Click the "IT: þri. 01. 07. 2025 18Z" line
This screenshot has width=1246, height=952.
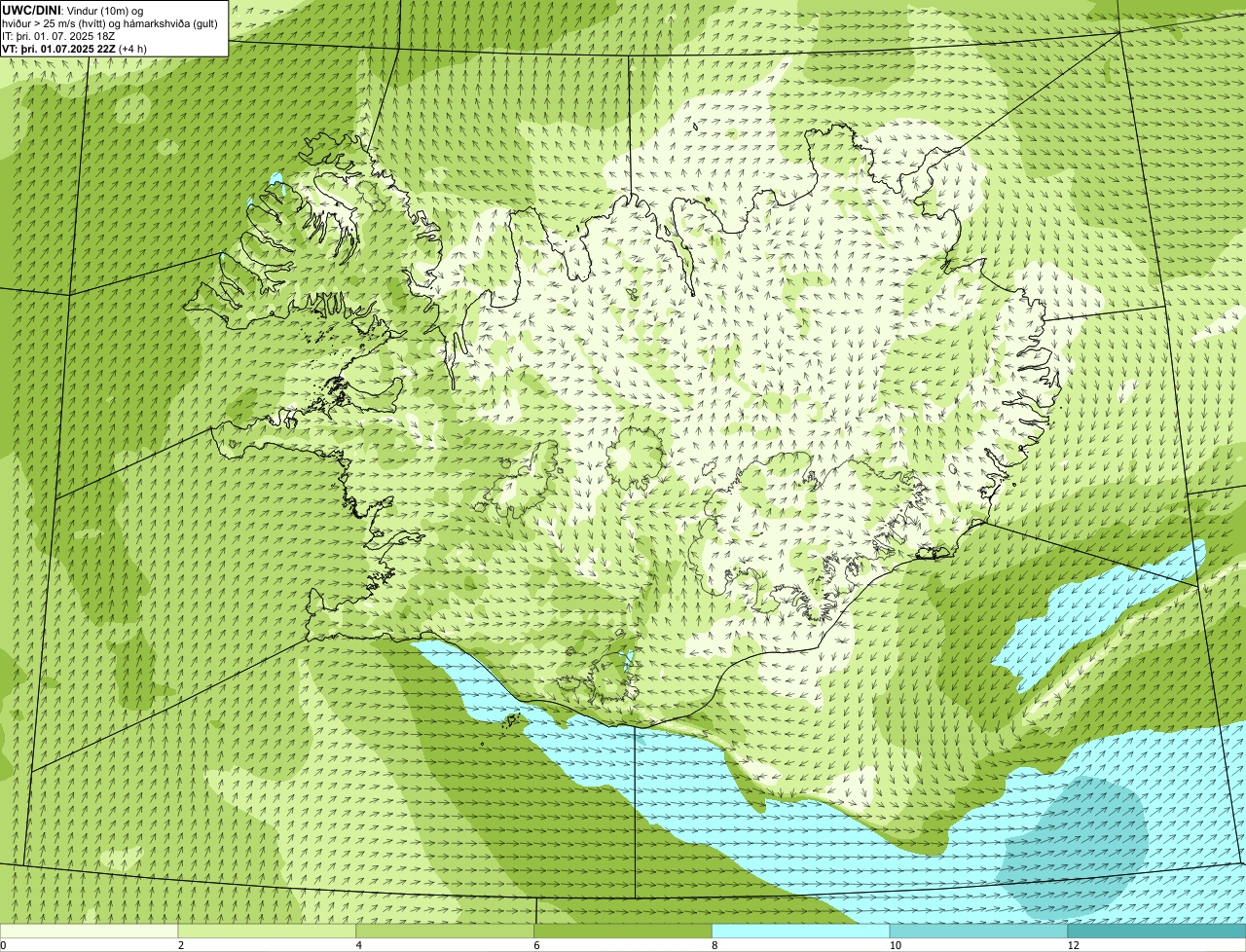pyautogui.click(x=58, y=36)
